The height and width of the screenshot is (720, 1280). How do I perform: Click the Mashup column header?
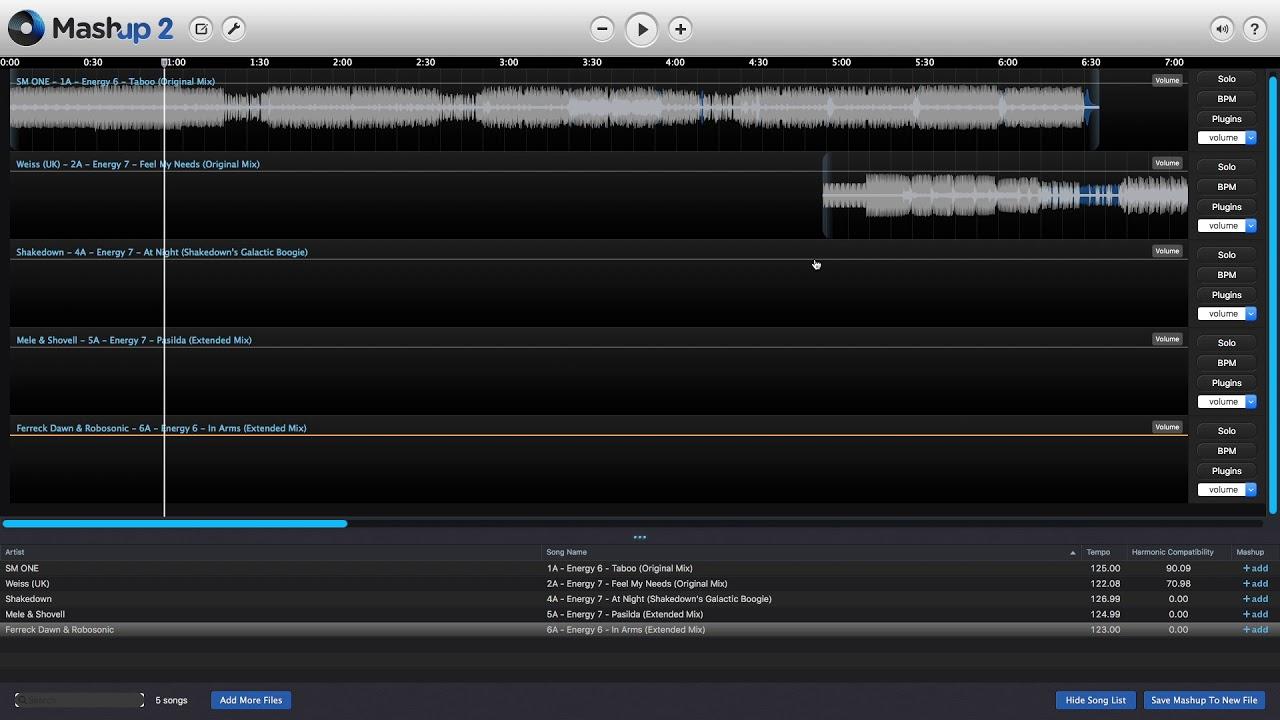coord(1255,552)
